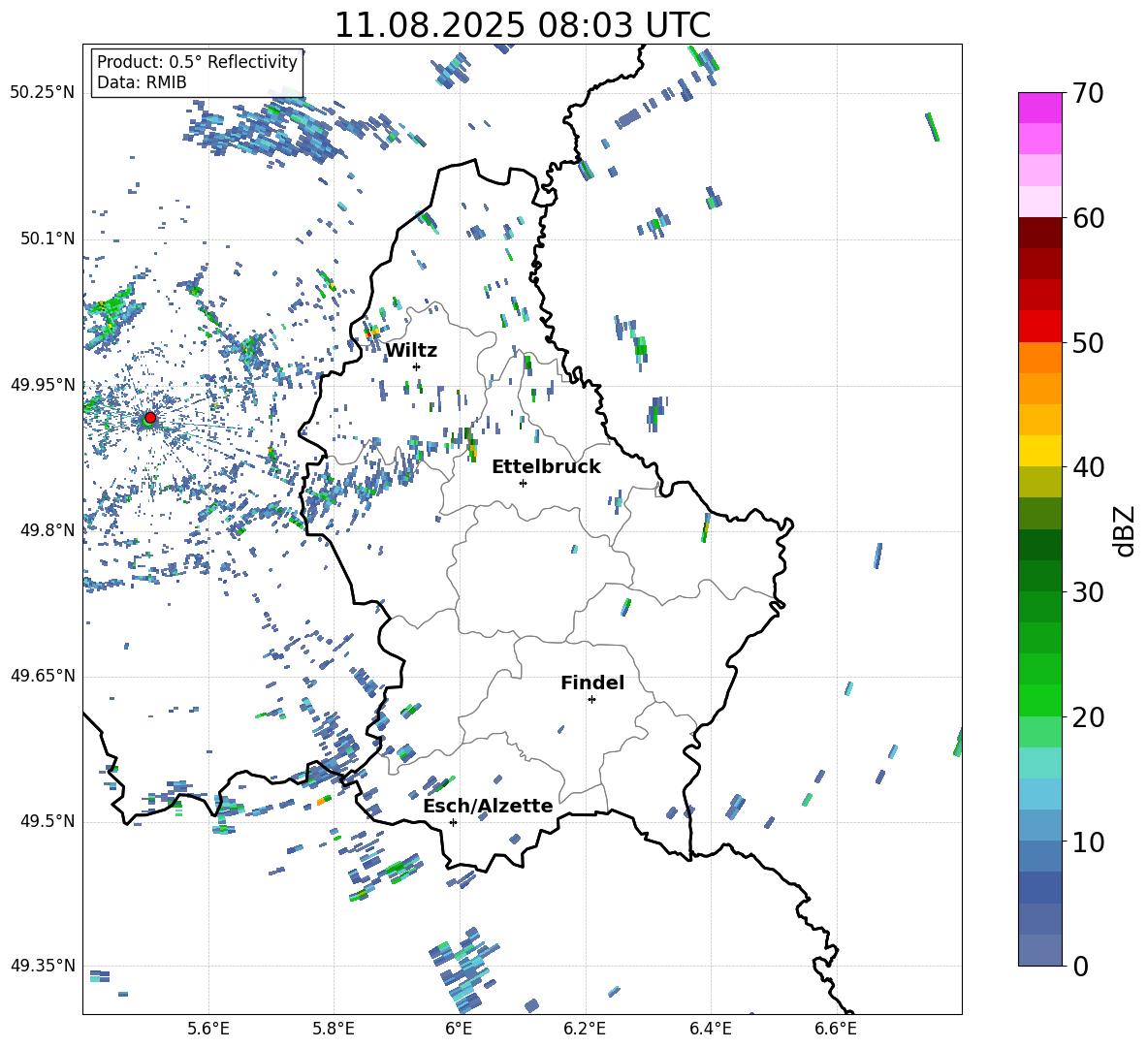This screenshot has height=1048, width=1148.
Task: Click the light cyan colorbar segment near 15
Action: pos(1039,763)
